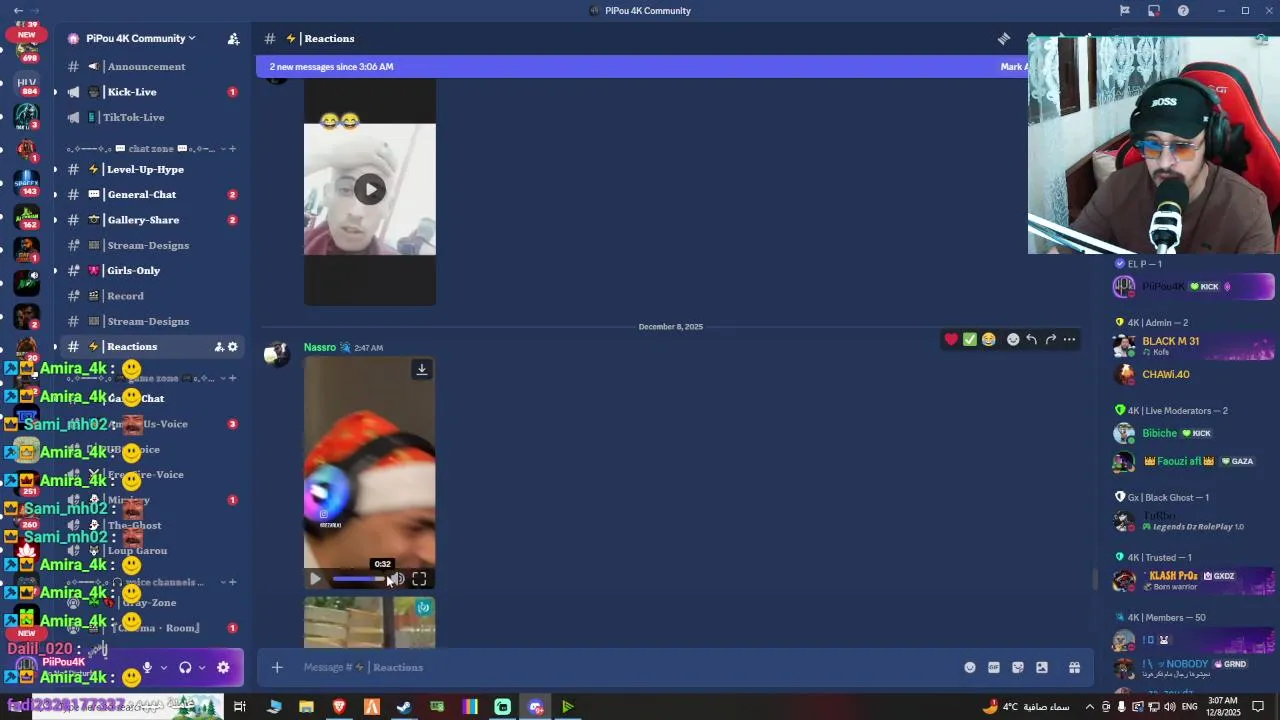Screen dimensions: 1280x720
Task: Click the flag icon in title bar
Action: (1124, 10)
